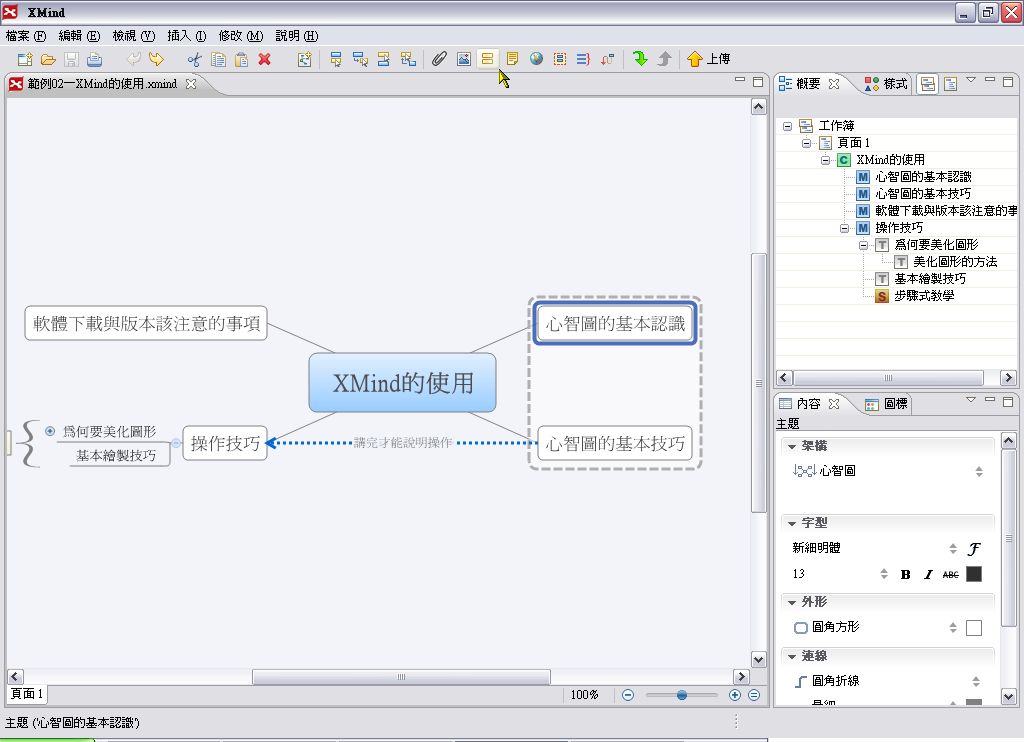Open the 修改 menu
1024x742 pixels.
pyautogui.click(x=240, y=36)
